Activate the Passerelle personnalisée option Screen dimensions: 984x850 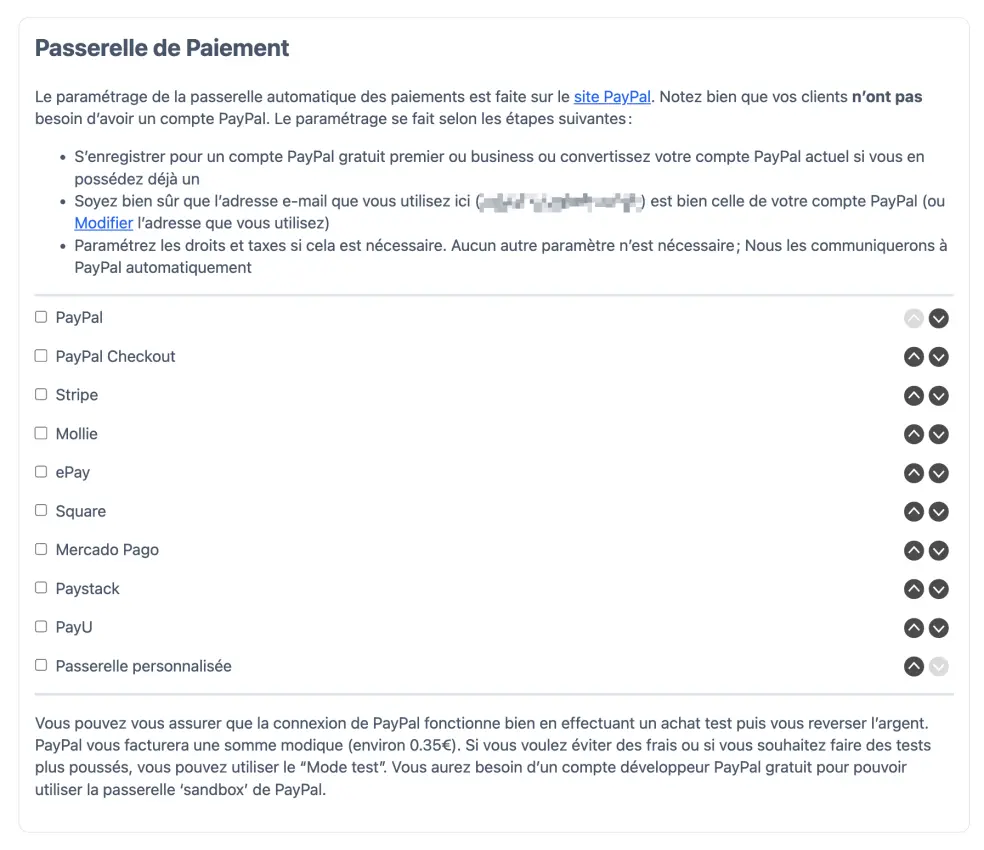click(x=40, y=665)
